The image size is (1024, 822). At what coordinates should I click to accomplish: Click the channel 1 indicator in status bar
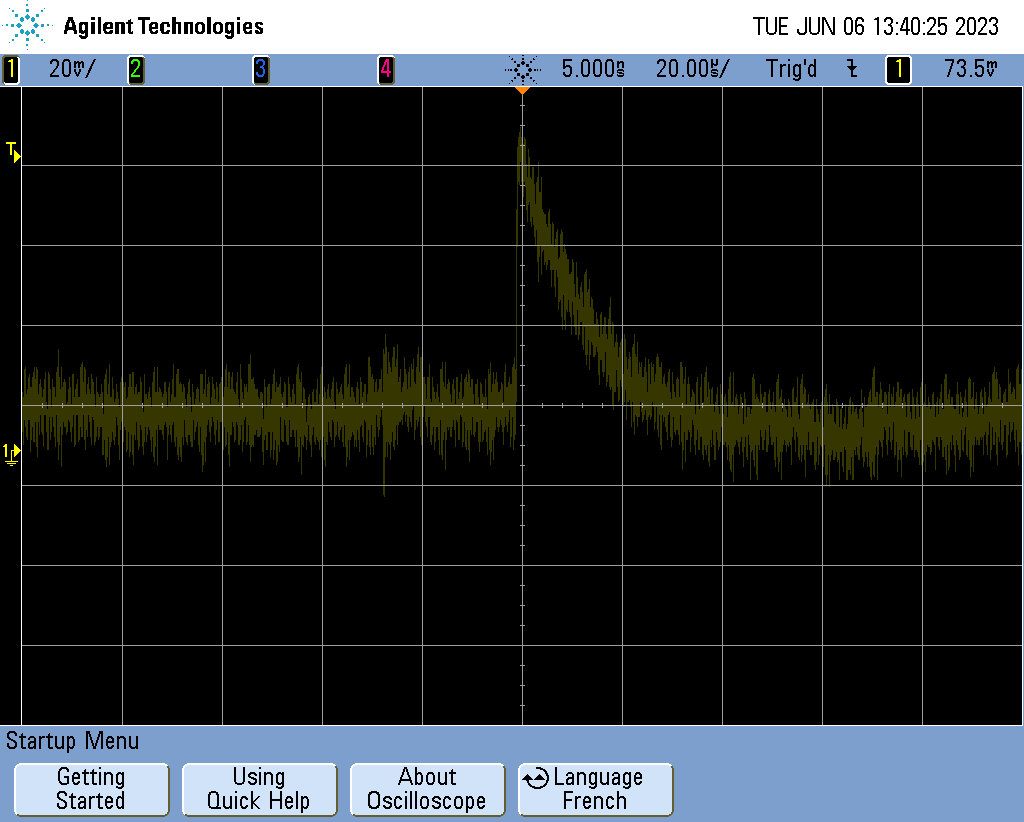coord(11,70)
